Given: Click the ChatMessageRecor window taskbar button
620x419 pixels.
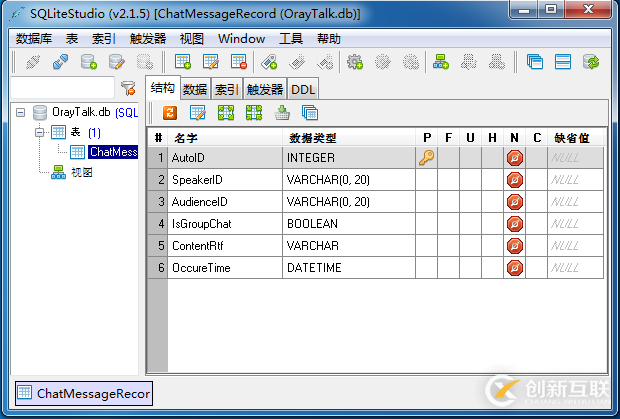Looking at the screenshot, I should [x=84, y=393].
